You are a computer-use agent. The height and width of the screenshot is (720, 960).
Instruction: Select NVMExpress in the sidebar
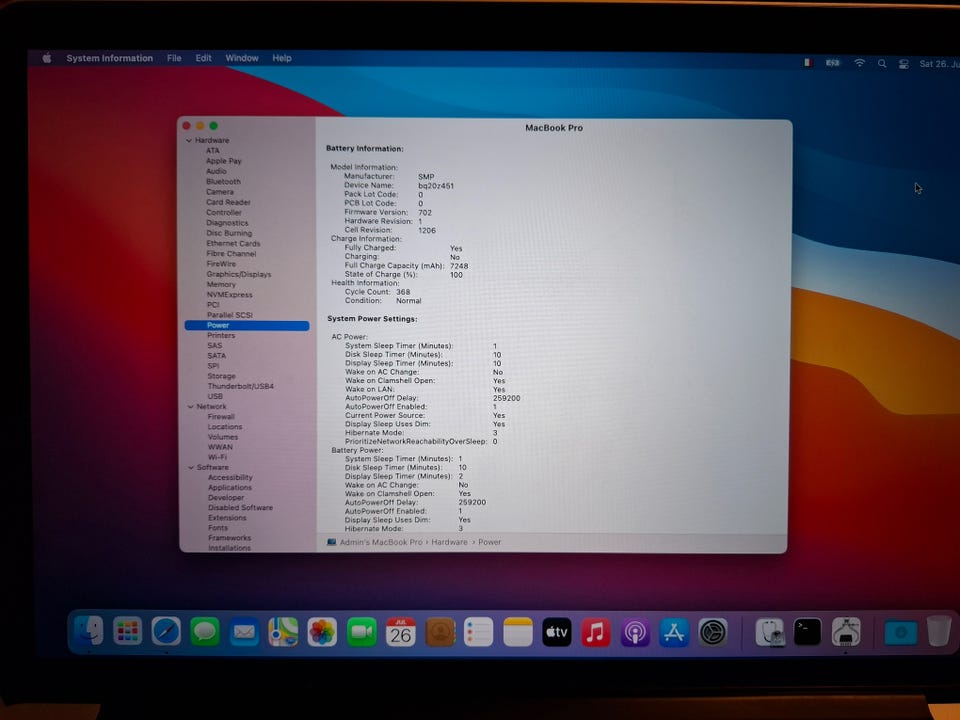(230, 294)
